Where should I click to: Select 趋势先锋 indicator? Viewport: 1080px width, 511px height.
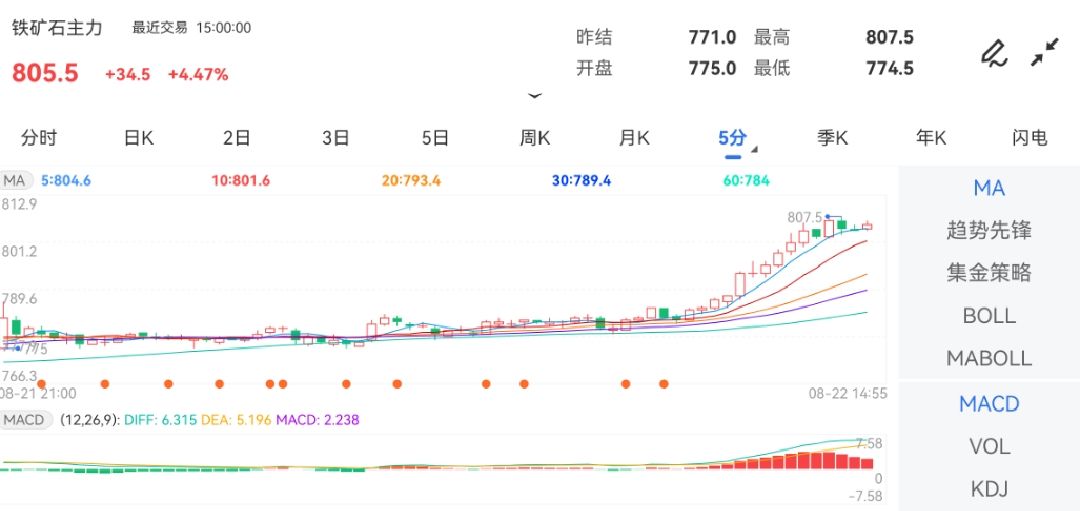(x=988, y=231)
